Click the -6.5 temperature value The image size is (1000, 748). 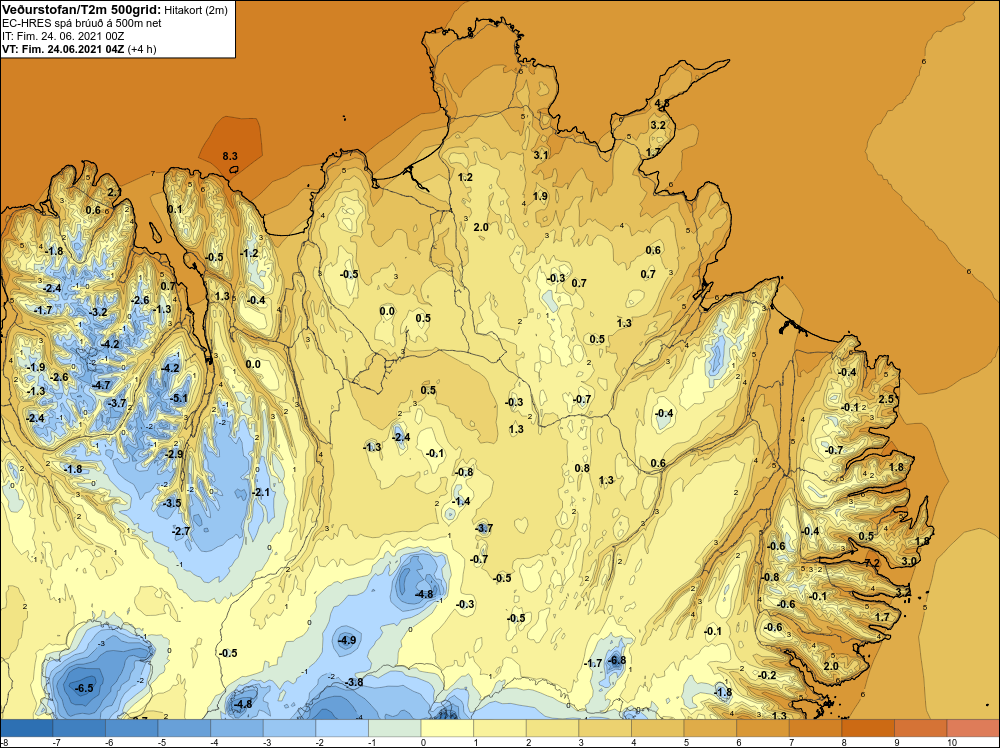[x=84, y=688]
